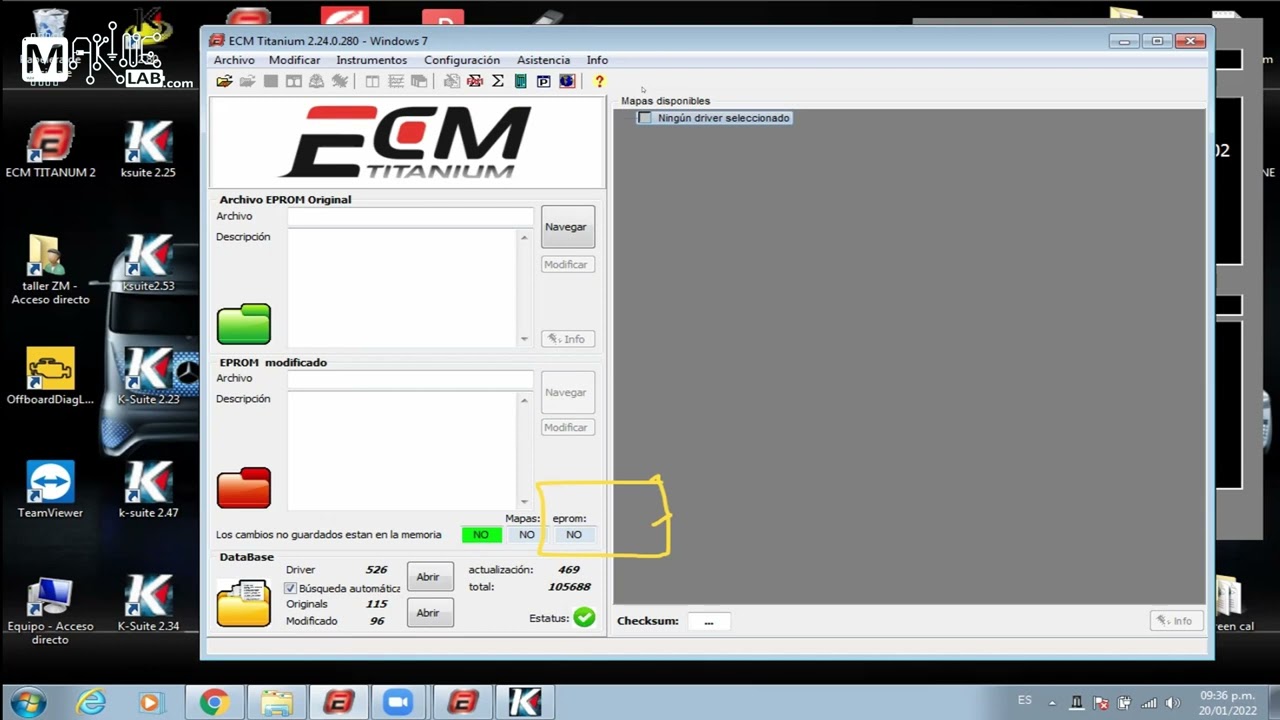Open File Explorer taskbar icon

click(275, 702)
